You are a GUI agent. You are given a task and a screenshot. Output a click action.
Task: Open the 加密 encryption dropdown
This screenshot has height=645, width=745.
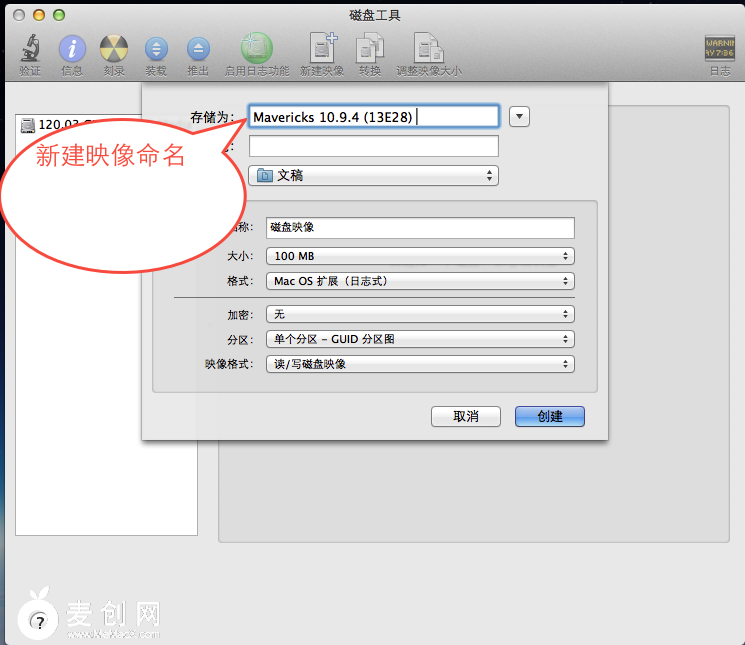tap(420, 314)
